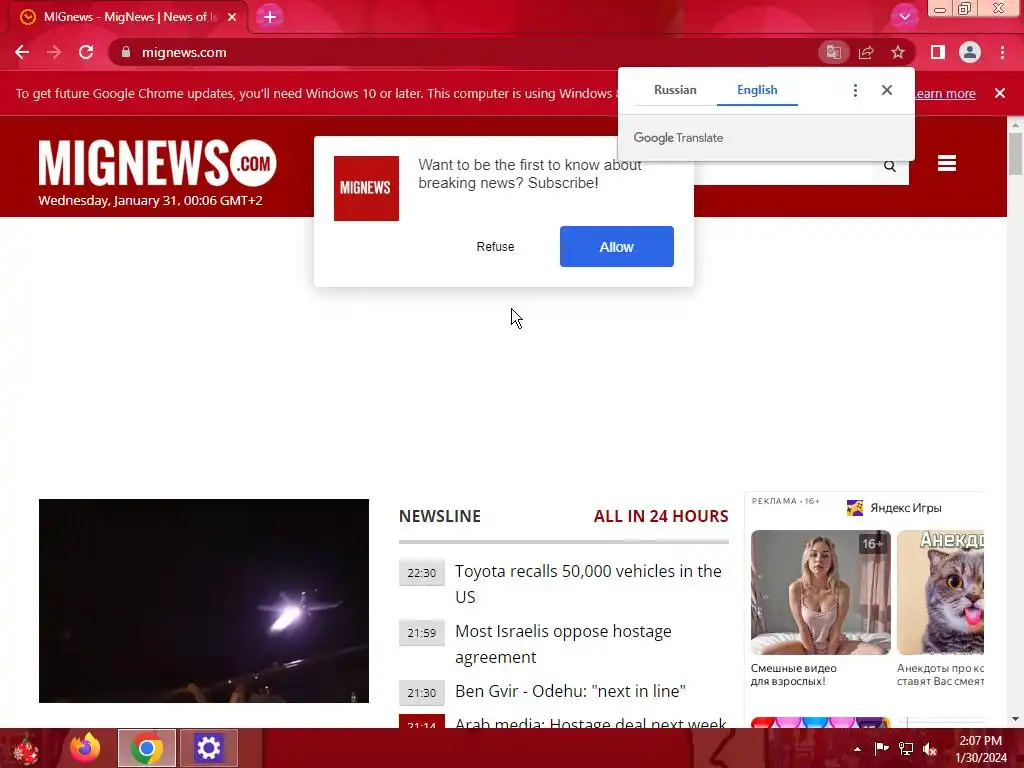Image resolution: width=1024 pixels, height=768 pixels.
Task: Close the Google Translate popup
Action: coord(886,90)
